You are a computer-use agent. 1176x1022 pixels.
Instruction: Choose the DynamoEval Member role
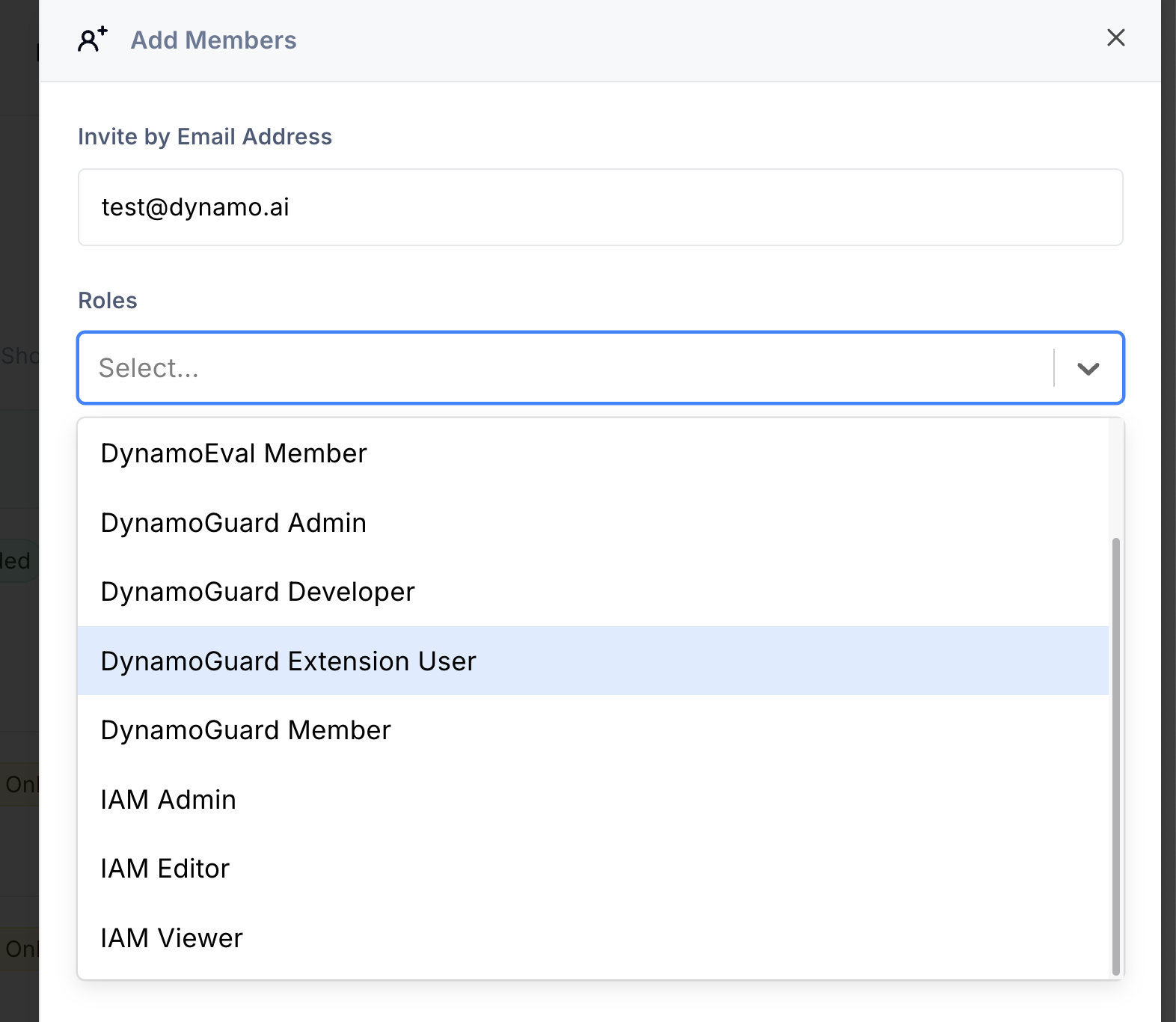point(593,453)
